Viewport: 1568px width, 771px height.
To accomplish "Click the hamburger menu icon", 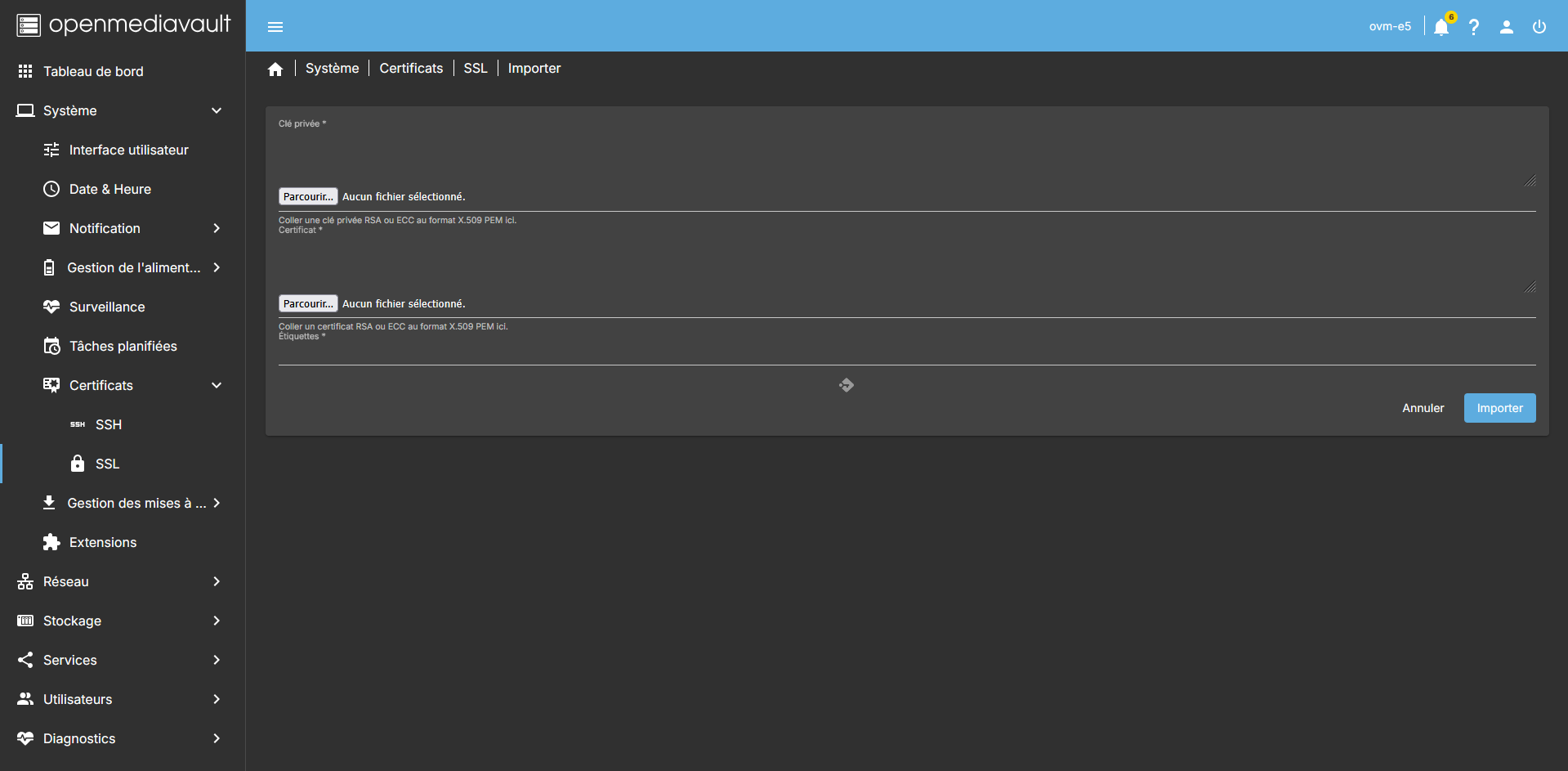I will click(x=275, y=27).
